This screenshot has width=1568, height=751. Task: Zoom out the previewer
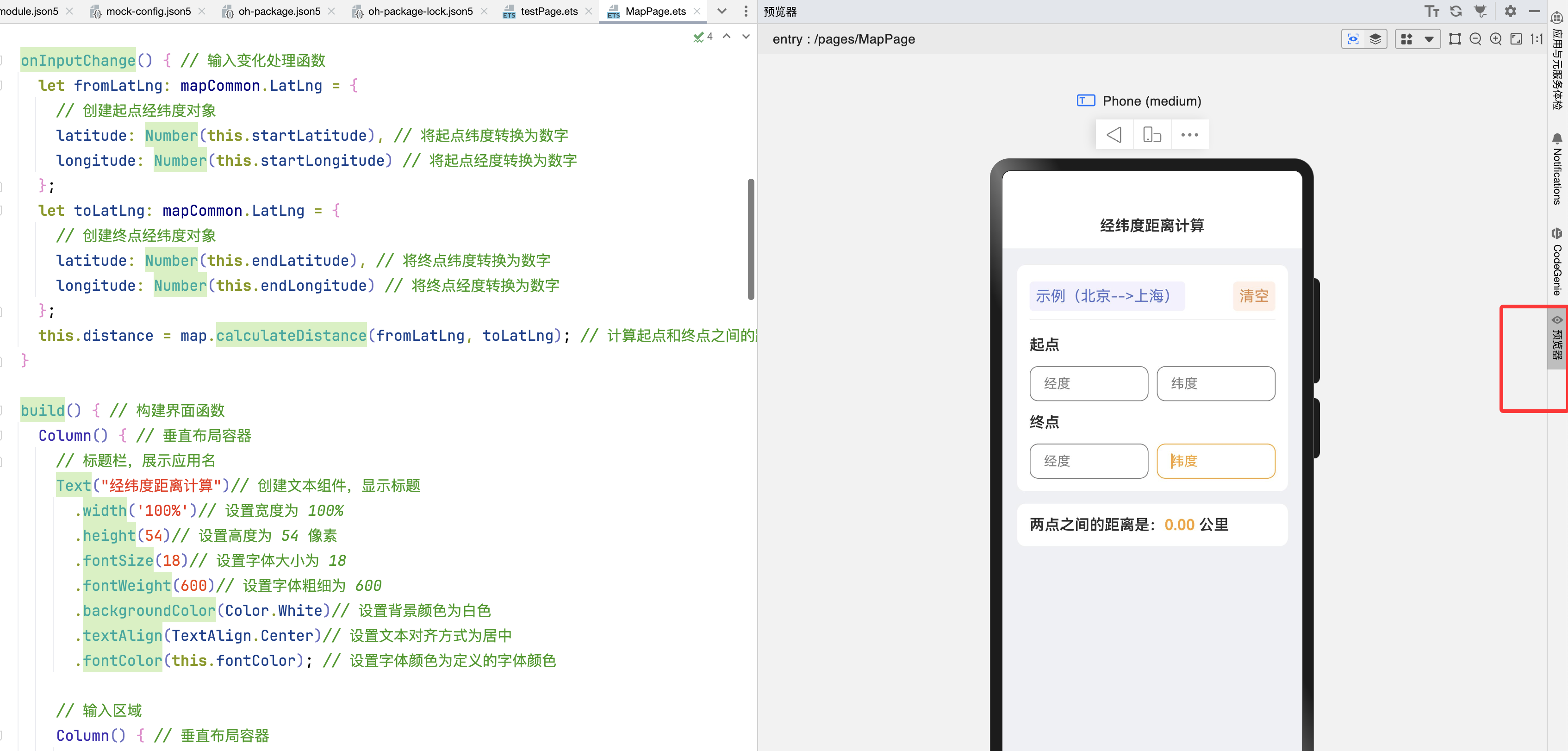tap(1475, 40)
